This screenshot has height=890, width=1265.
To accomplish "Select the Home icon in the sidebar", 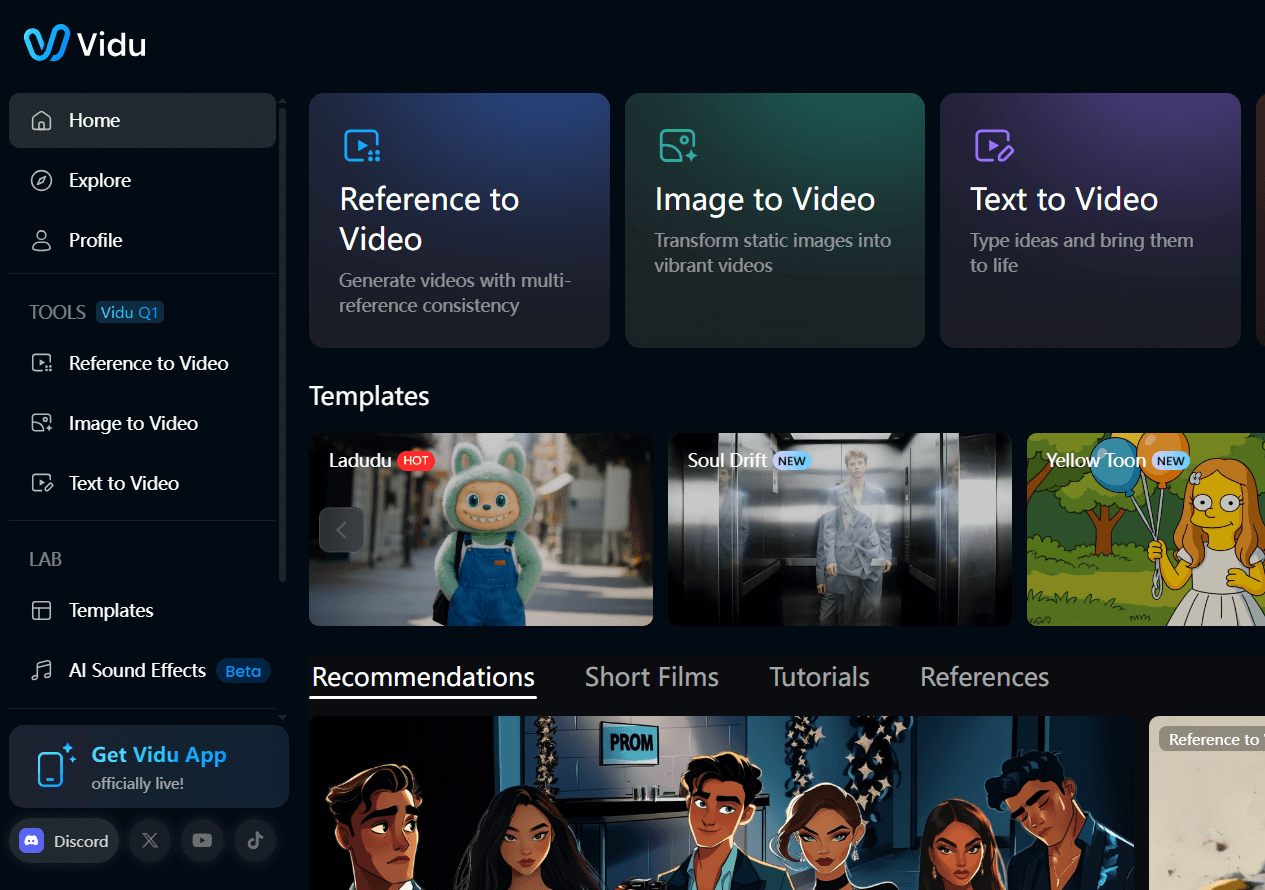I will (41, 119).
